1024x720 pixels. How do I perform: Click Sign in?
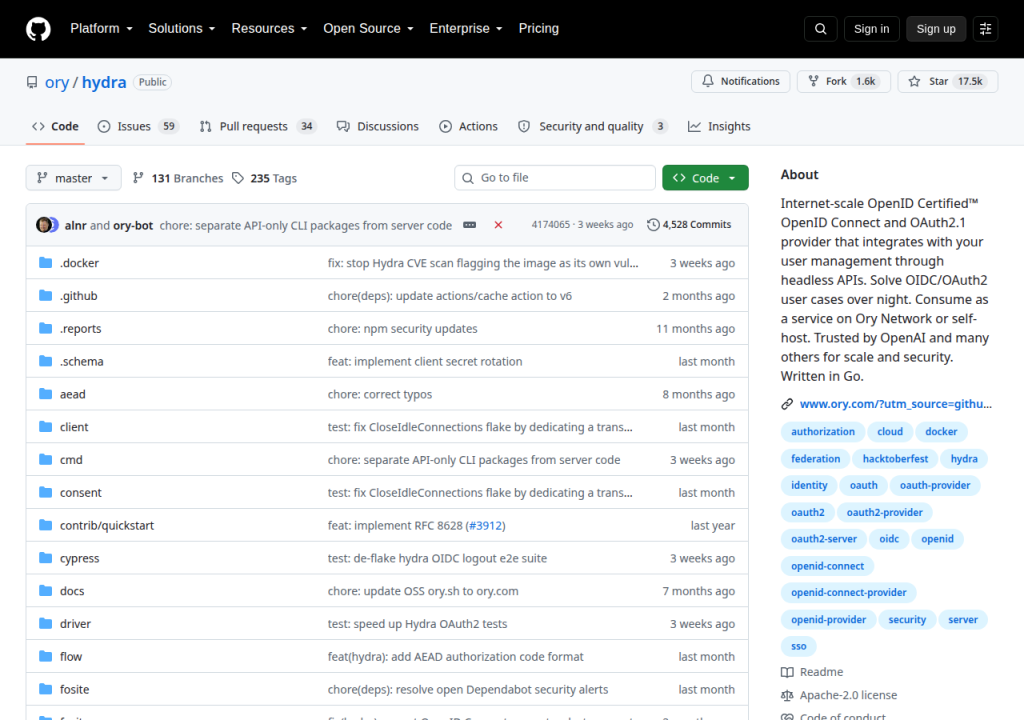click(871, 29)
